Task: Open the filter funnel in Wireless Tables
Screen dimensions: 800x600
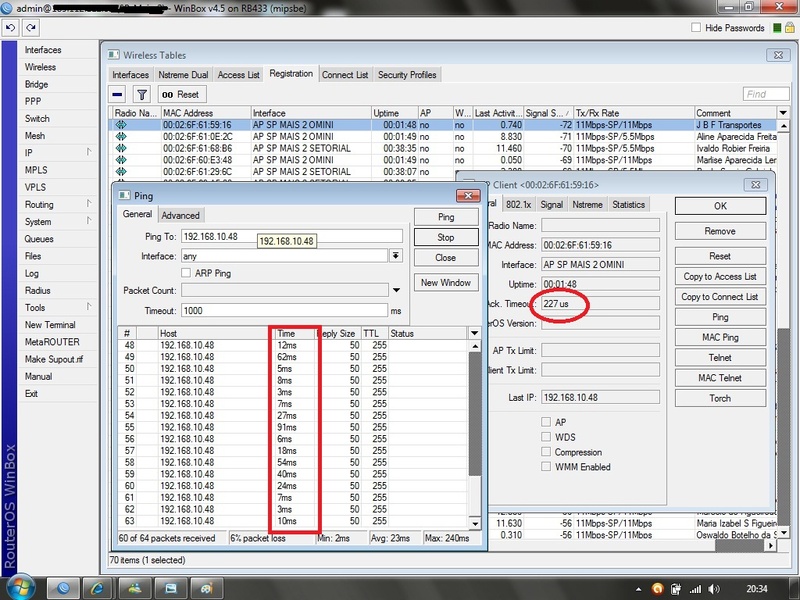Action: tap(142, 94)
